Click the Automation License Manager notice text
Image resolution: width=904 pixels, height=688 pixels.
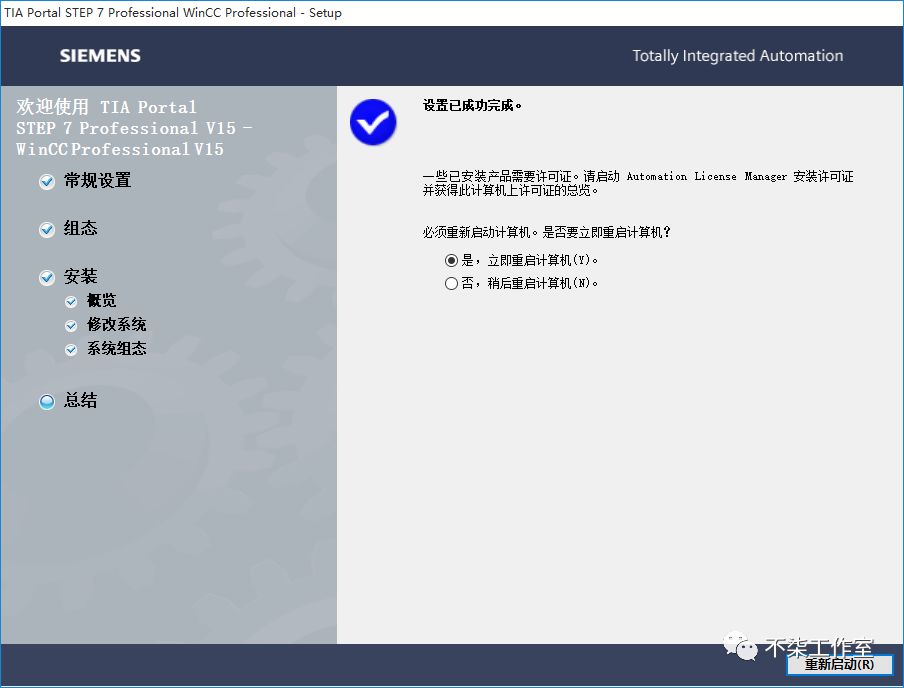click(x=638, y=183)
